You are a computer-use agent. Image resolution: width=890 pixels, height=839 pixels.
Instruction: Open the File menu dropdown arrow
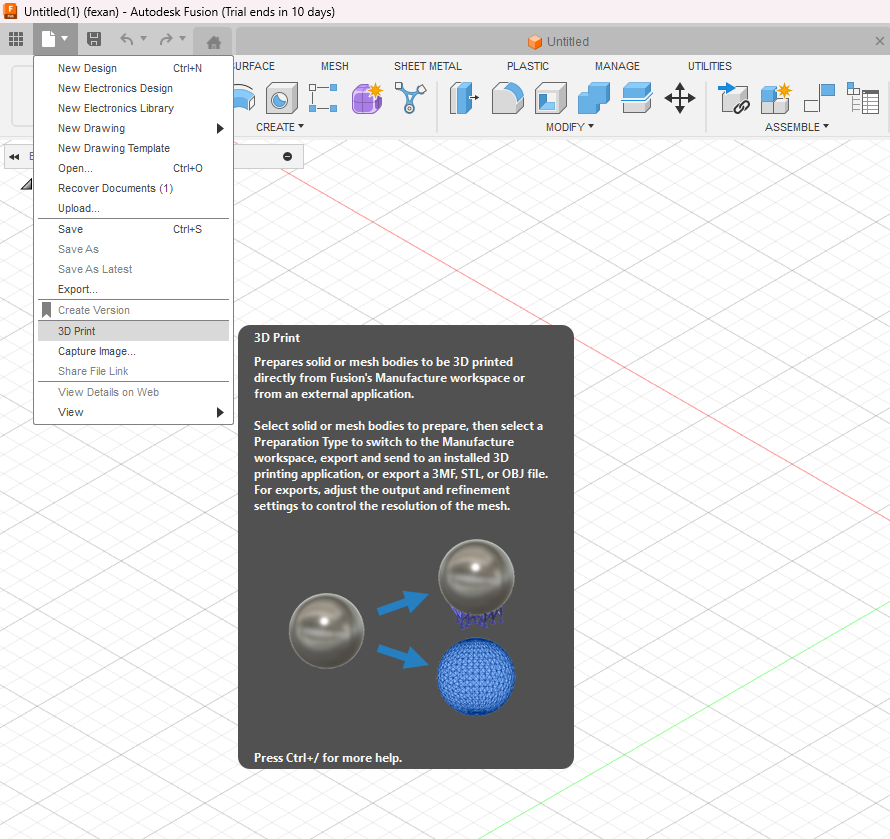(65, 39)
